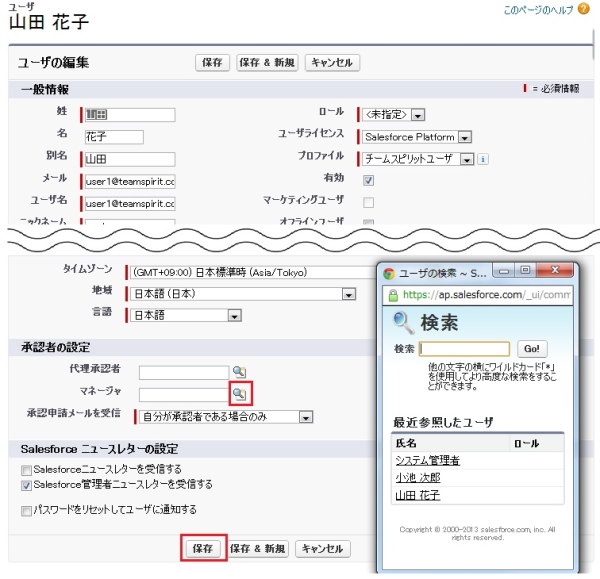
Task: Close the ユーザの検索 popup window
Action: tap(554, 270)
